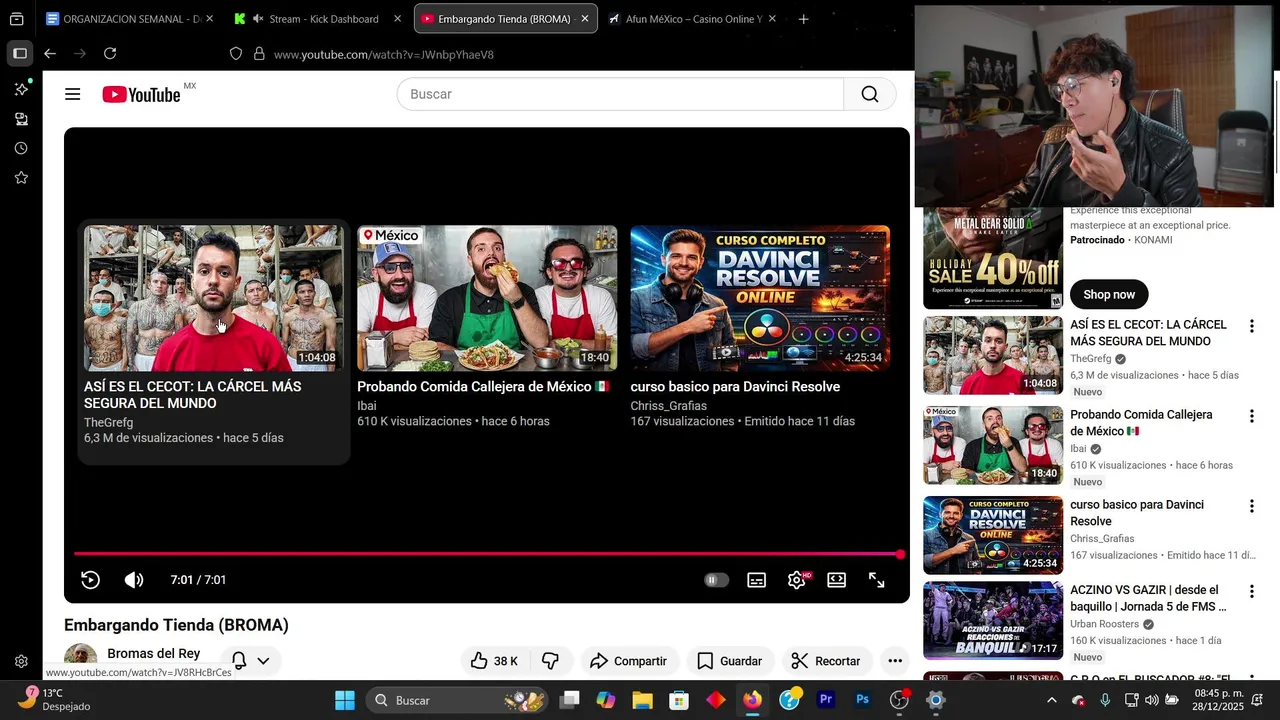The width and height of the screenshot is (1280, 720).
Task: Open the AI sparkle sidebar tool
Action: coord(21,89)
